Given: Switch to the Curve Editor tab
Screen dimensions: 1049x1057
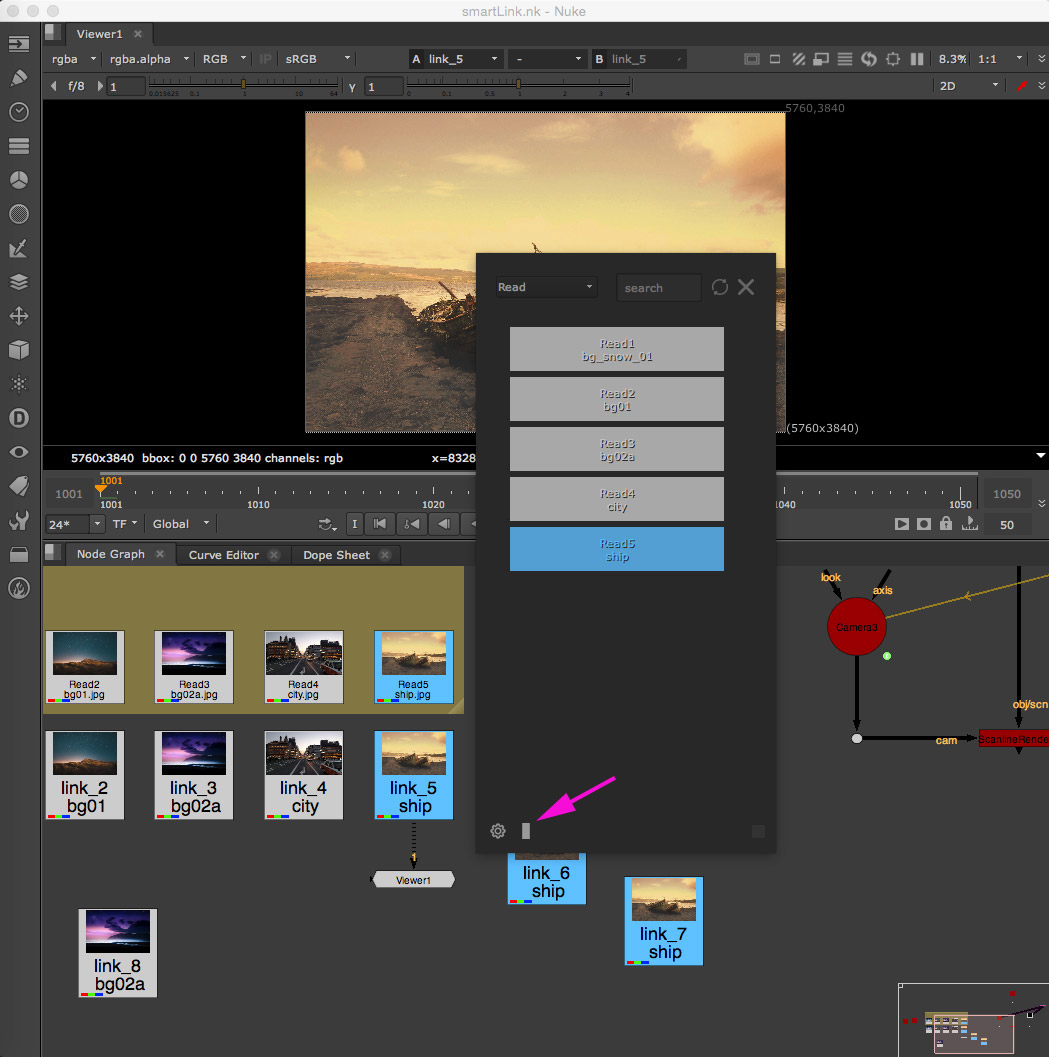Looking at the screenshot, I should tap(224, 555).
